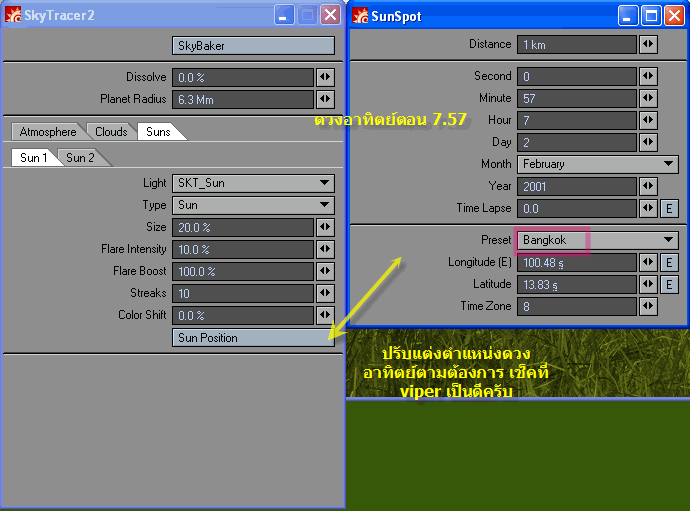
Task: Select the Sun 1 sub-tab
Action: 33,158
